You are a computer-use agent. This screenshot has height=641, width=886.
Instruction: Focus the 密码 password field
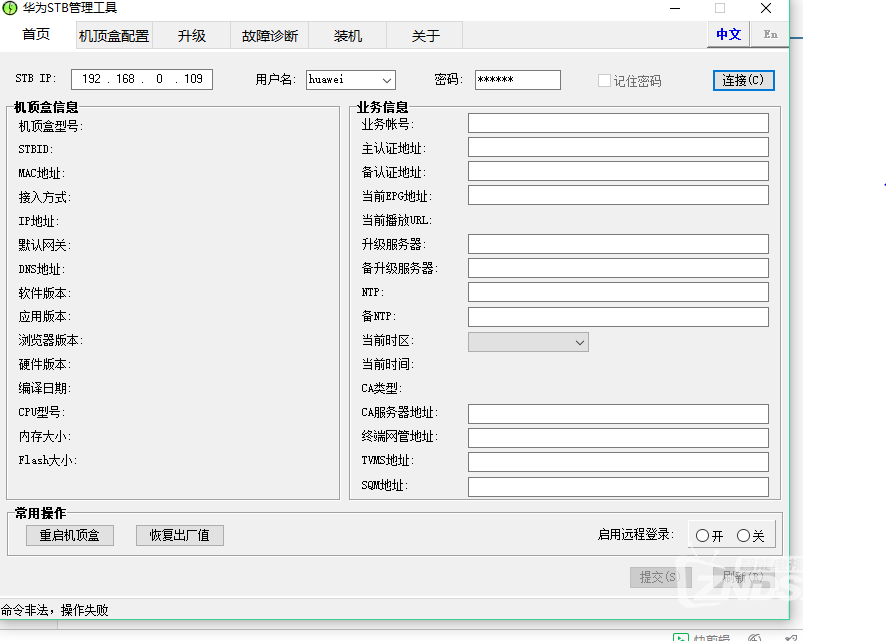pos(518,80)
